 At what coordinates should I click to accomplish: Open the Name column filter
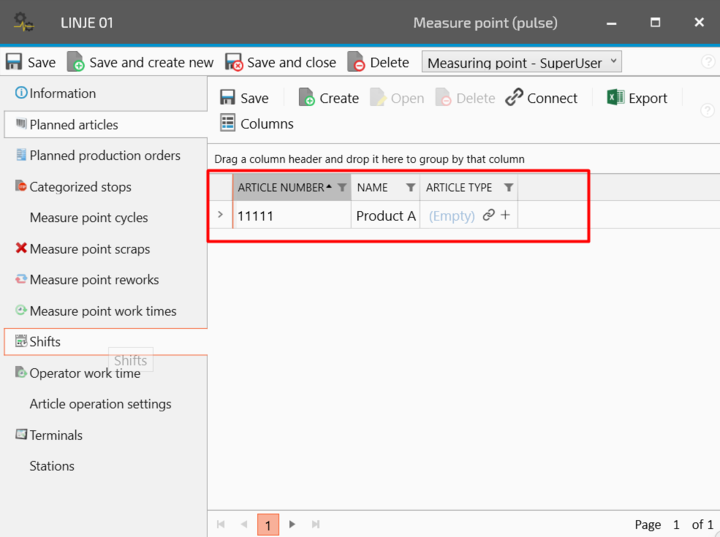pos(410,188)
